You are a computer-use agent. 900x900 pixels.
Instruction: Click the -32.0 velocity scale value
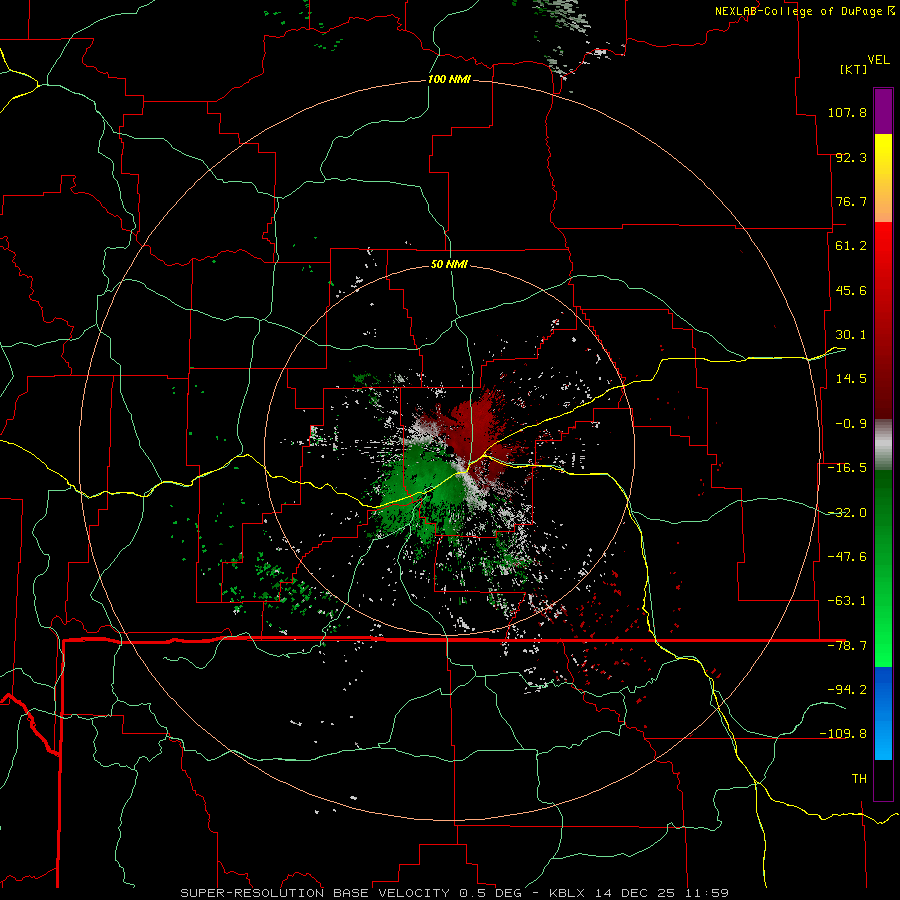pyautogui.click(x=847, y=513)
